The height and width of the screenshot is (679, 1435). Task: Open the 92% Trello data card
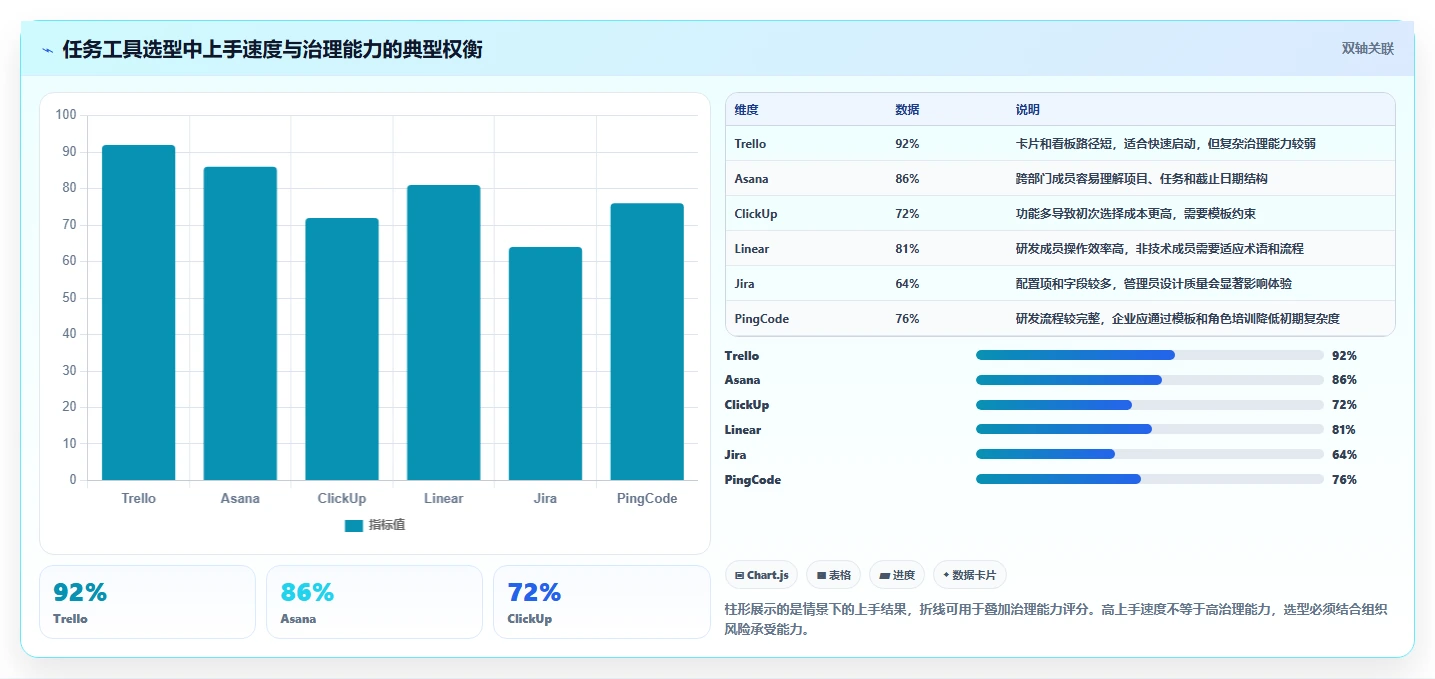148,602
